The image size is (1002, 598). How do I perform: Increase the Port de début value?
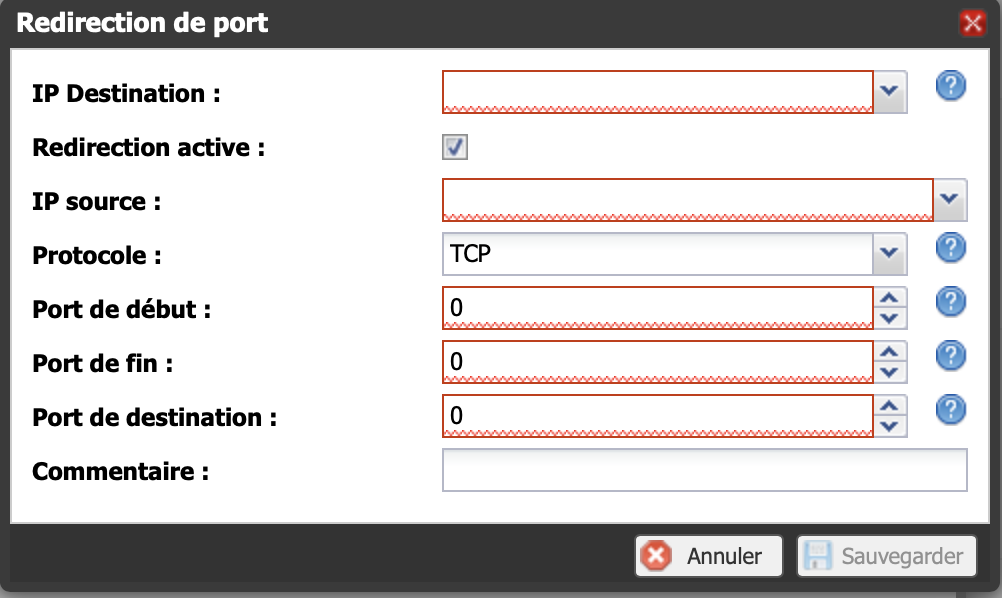(x=890, y=297)
